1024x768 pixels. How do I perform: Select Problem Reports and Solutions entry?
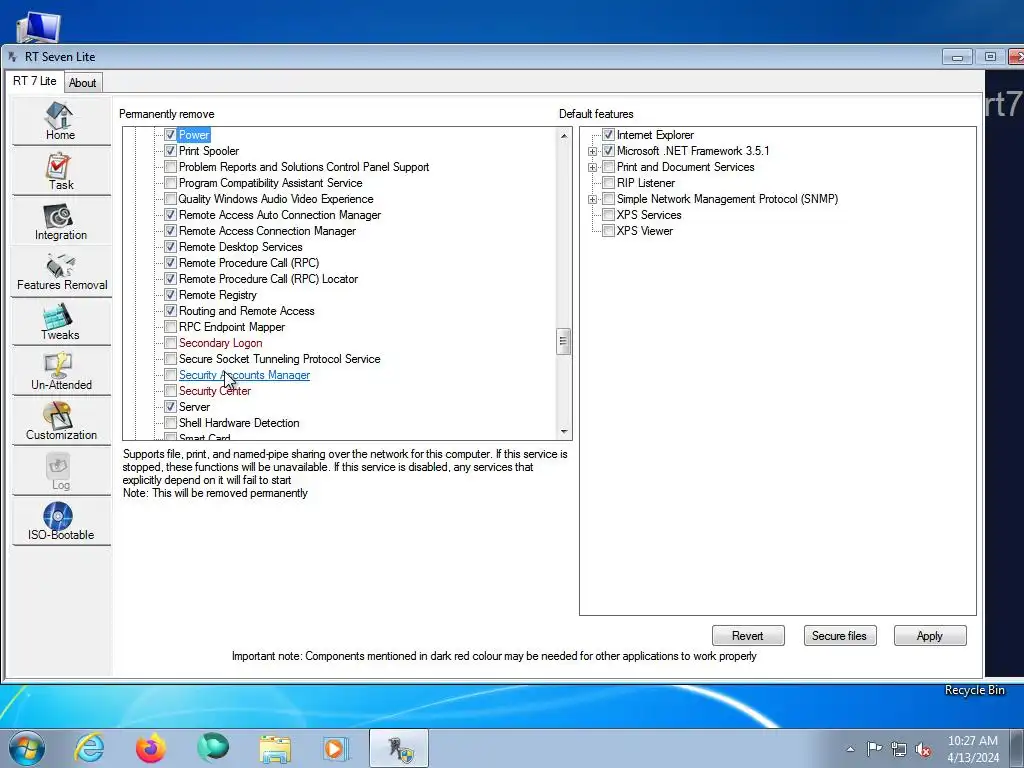coord(304,167)
